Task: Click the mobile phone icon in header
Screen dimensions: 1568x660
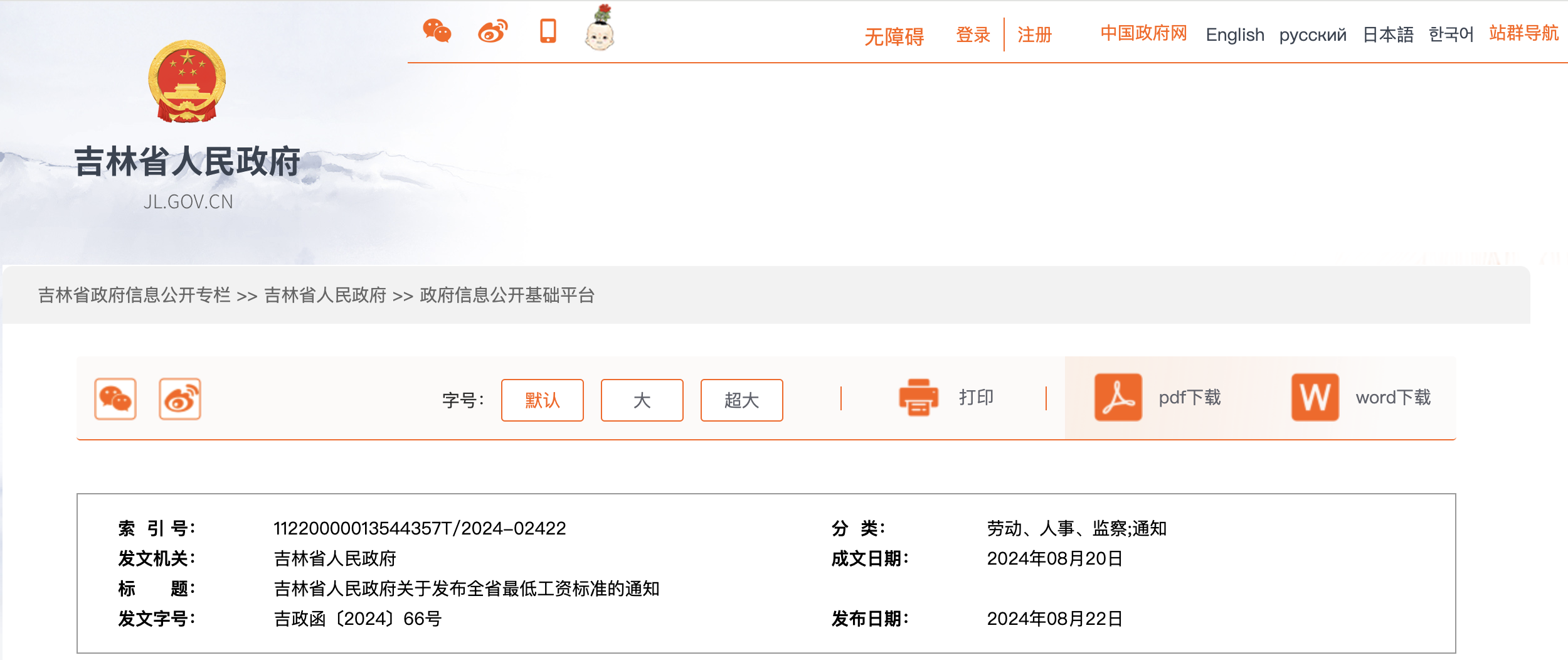Action: pos(548,30)
